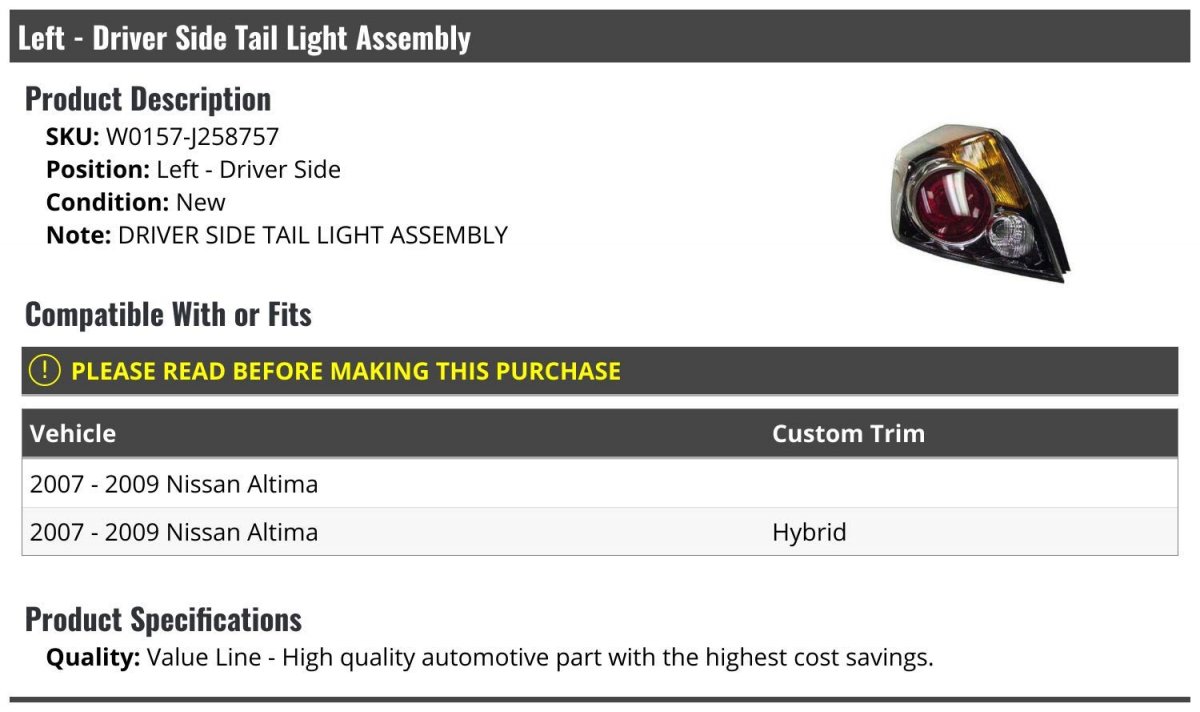Click the 'Compatible With or Fits' heading
The width and height of the screenshot is (1200, 712).
pos(168,315)
